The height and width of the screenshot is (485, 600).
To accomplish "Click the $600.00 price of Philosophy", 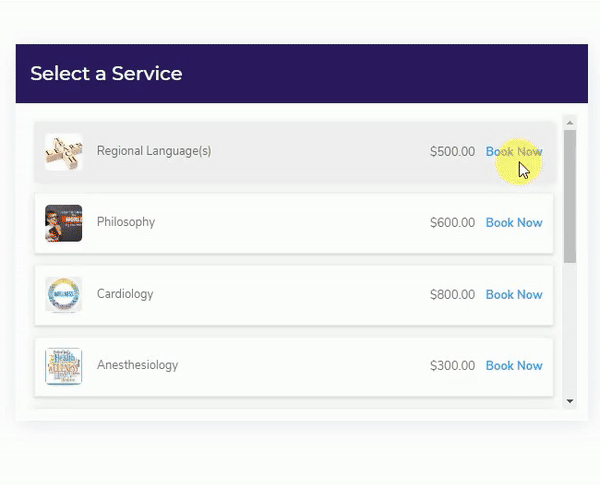I will [x=452, y=223].
